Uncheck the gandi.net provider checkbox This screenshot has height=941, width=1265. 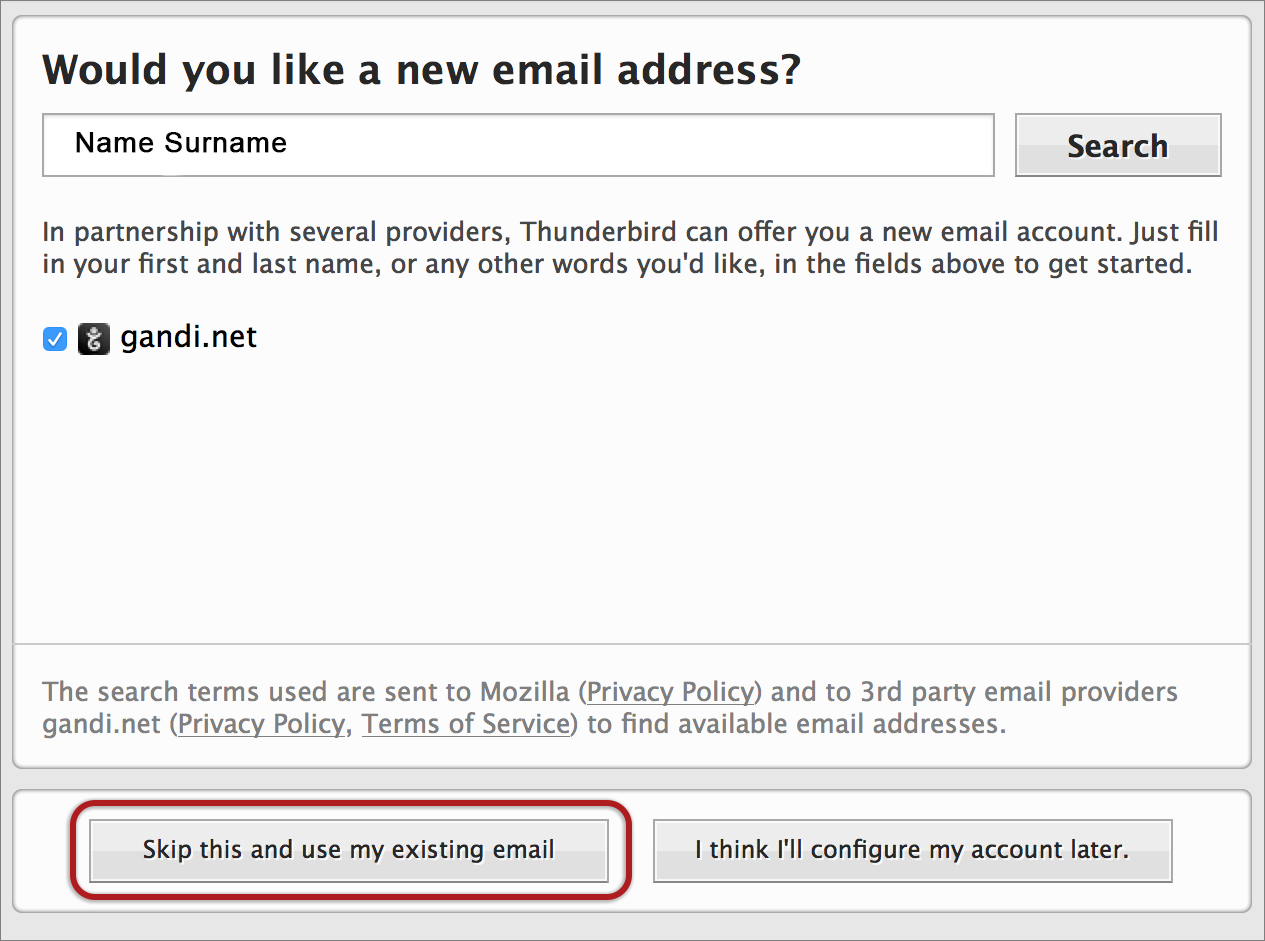click(x=55, y=340)
